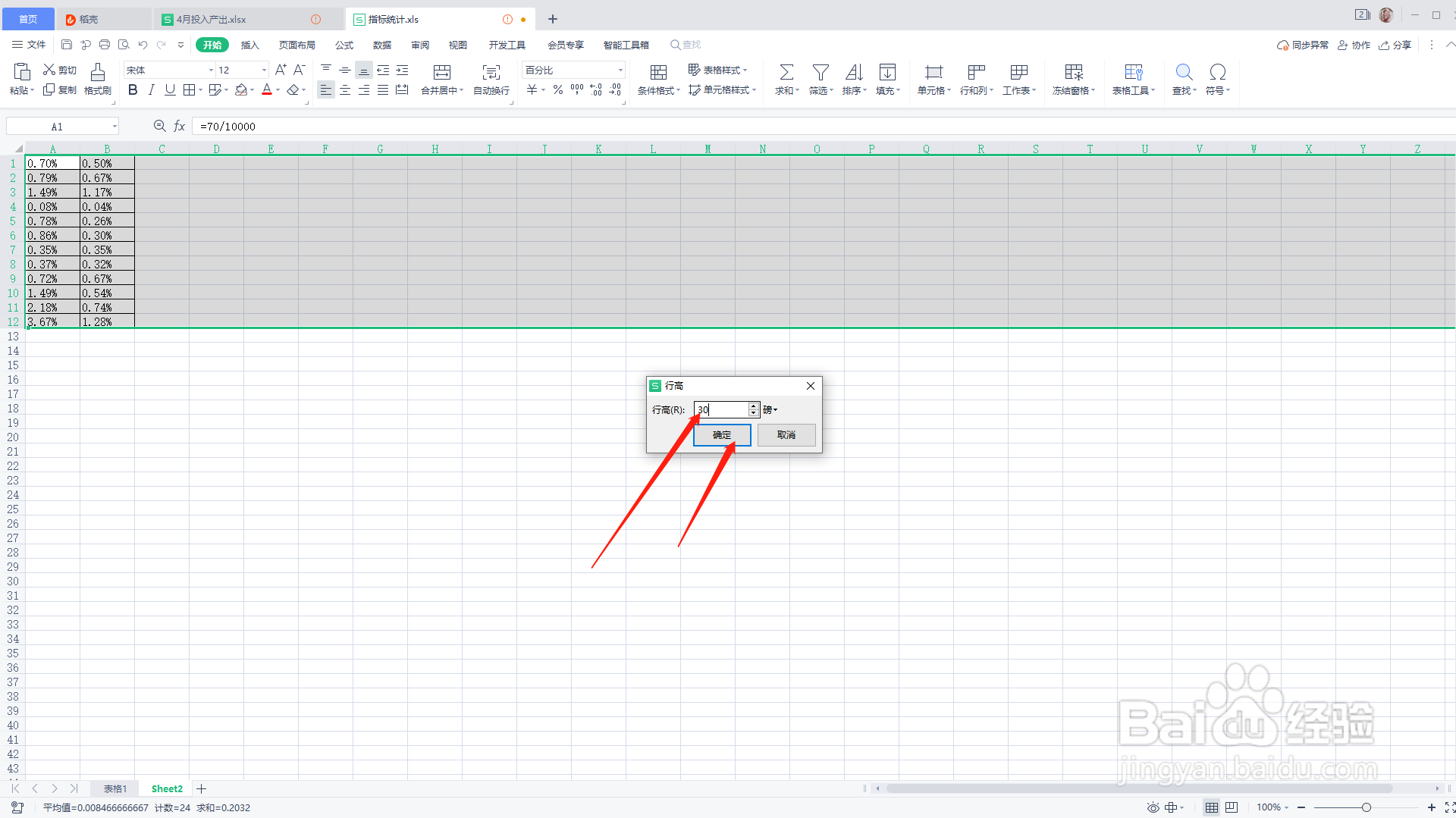Screen dimensions: 1456x818
Task: Open the font size dropdown
Action: (x=264, y=70)
